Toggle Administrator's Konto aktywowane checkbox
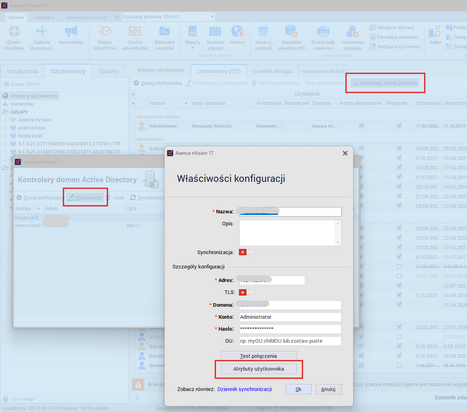The width and height of the screenshot is (467, 412). pos(361,126)
